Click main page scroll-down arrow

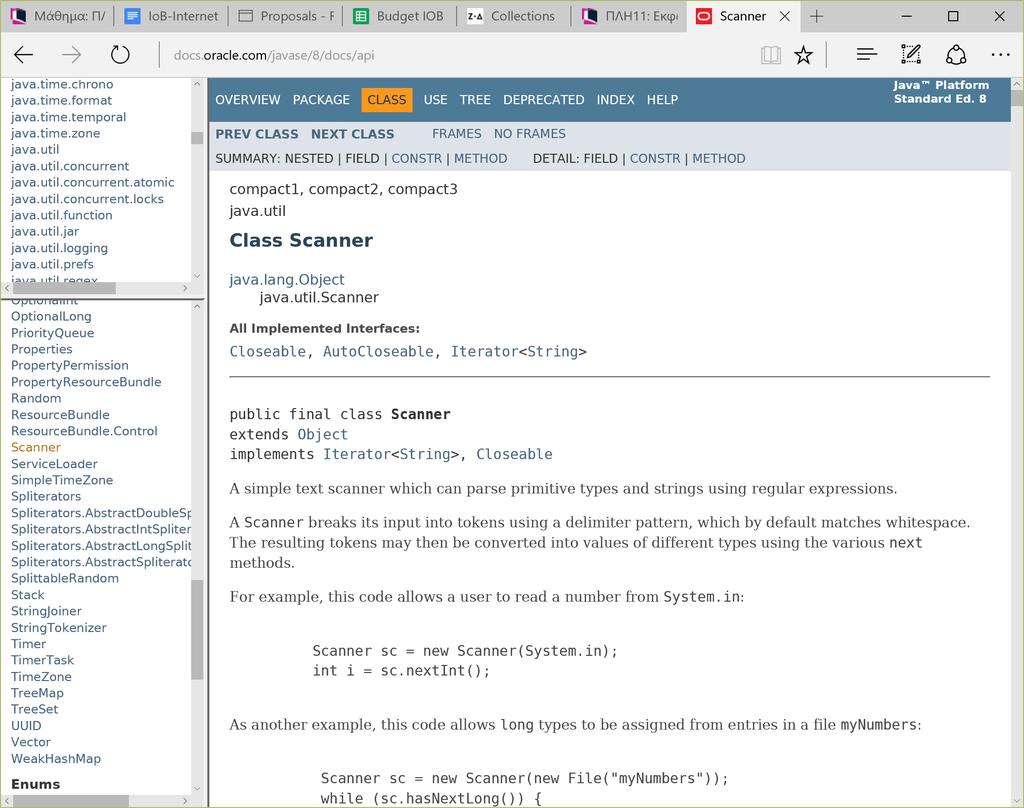[1017, 801]
